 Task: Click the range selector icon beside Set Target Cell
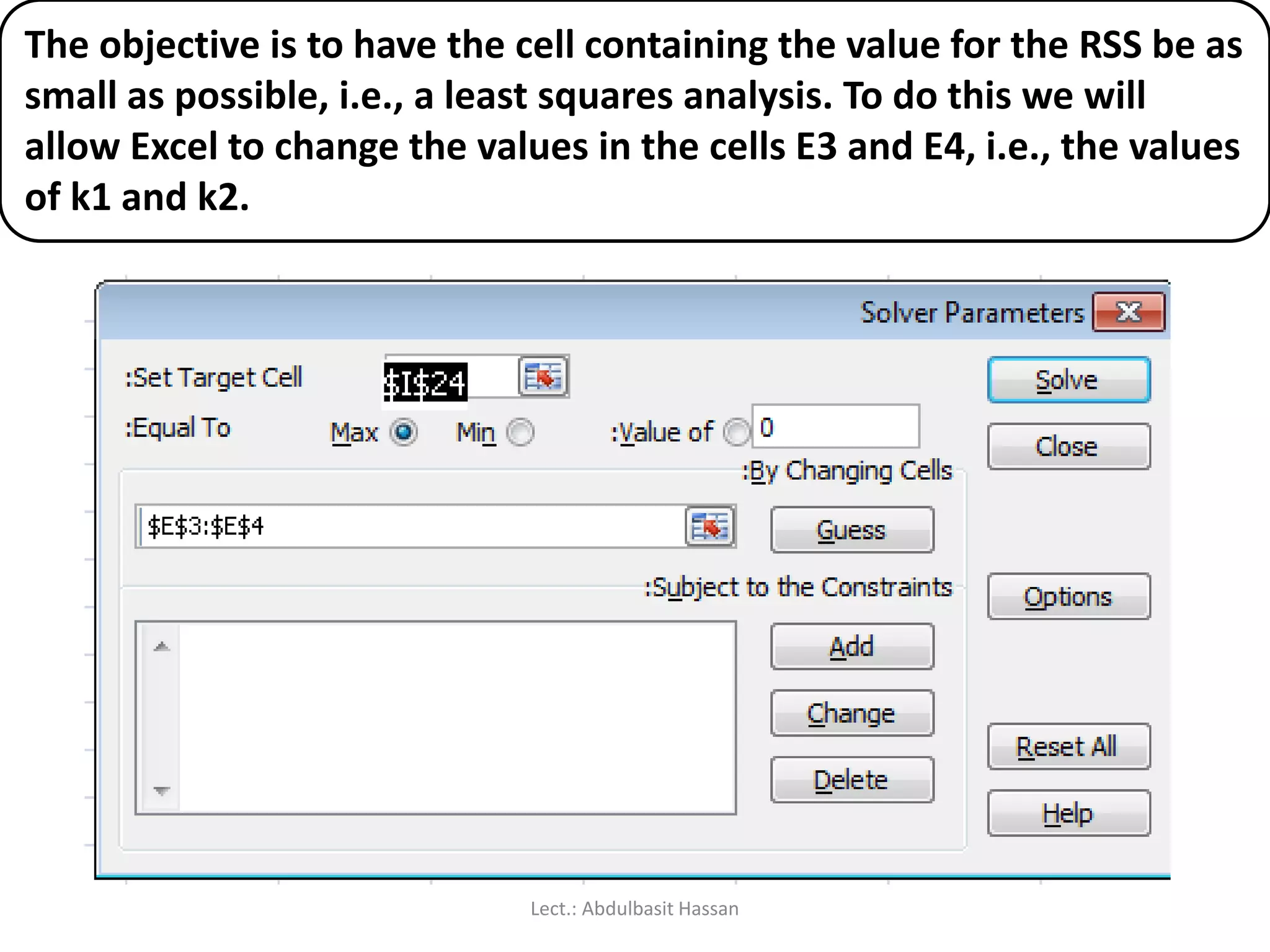543,376
